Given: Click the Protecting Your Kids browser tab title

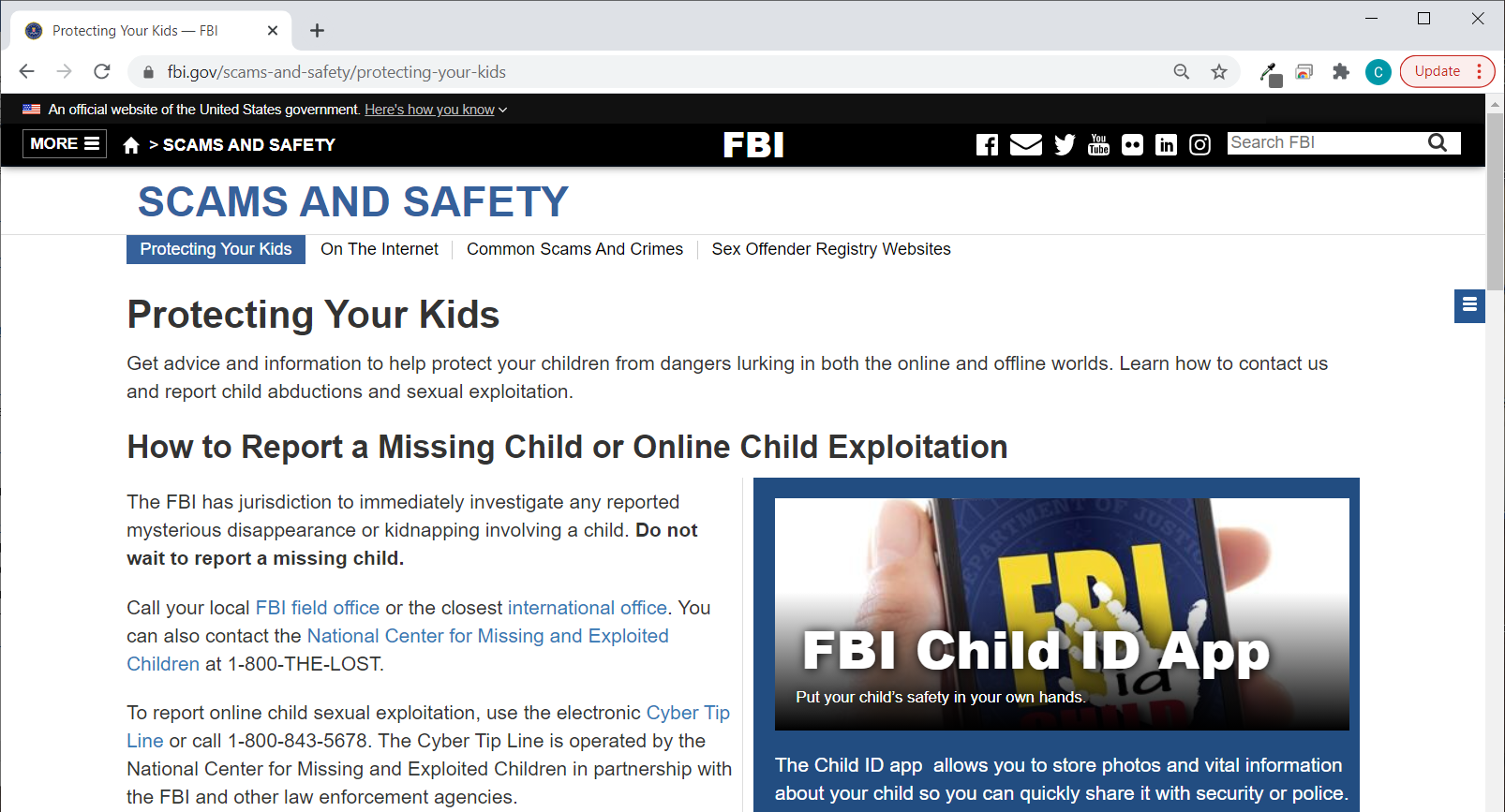Looking at the screenshot, I should (135, 31).
